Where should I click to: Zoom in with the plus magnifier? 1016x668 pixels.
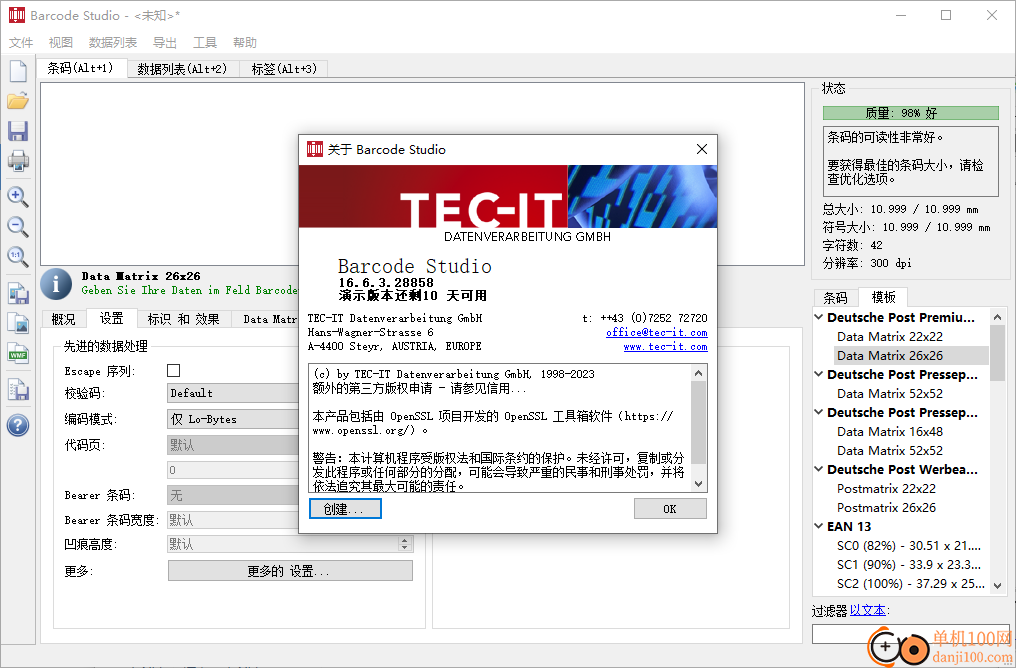[x=17, y=196]
